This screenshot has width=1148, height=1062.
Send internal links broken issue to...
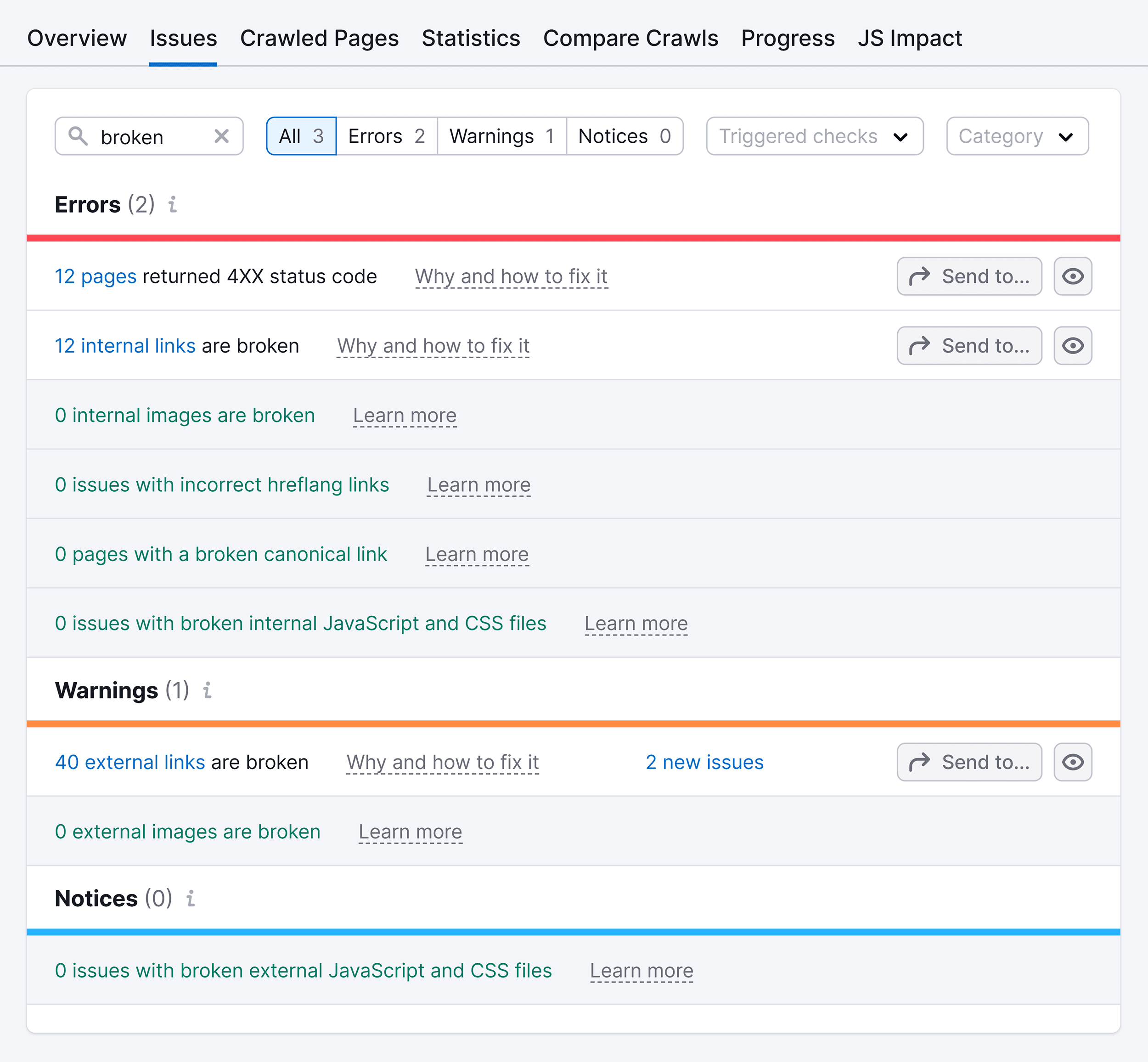click(969, 346)
